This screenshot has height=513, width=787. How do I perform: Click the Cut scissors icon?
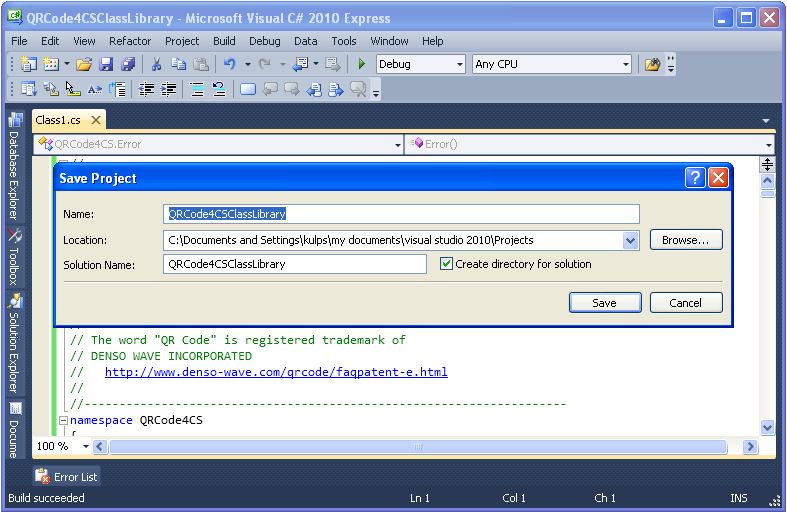coord(157,64)
